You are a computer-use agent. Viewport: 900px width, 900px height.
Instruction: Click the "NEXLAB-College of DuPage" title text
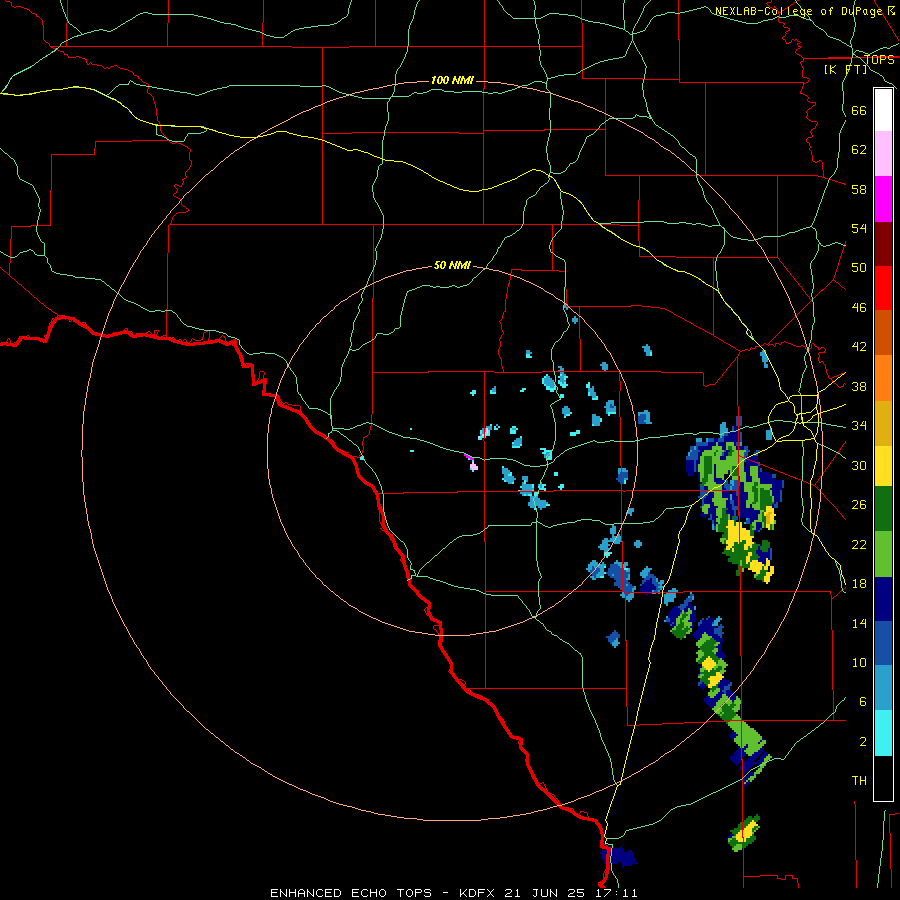coord(798,11)
